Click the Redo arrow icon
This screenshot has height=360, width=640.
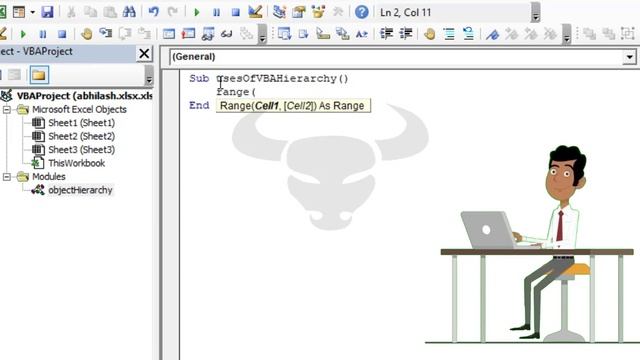click(173, 12)
